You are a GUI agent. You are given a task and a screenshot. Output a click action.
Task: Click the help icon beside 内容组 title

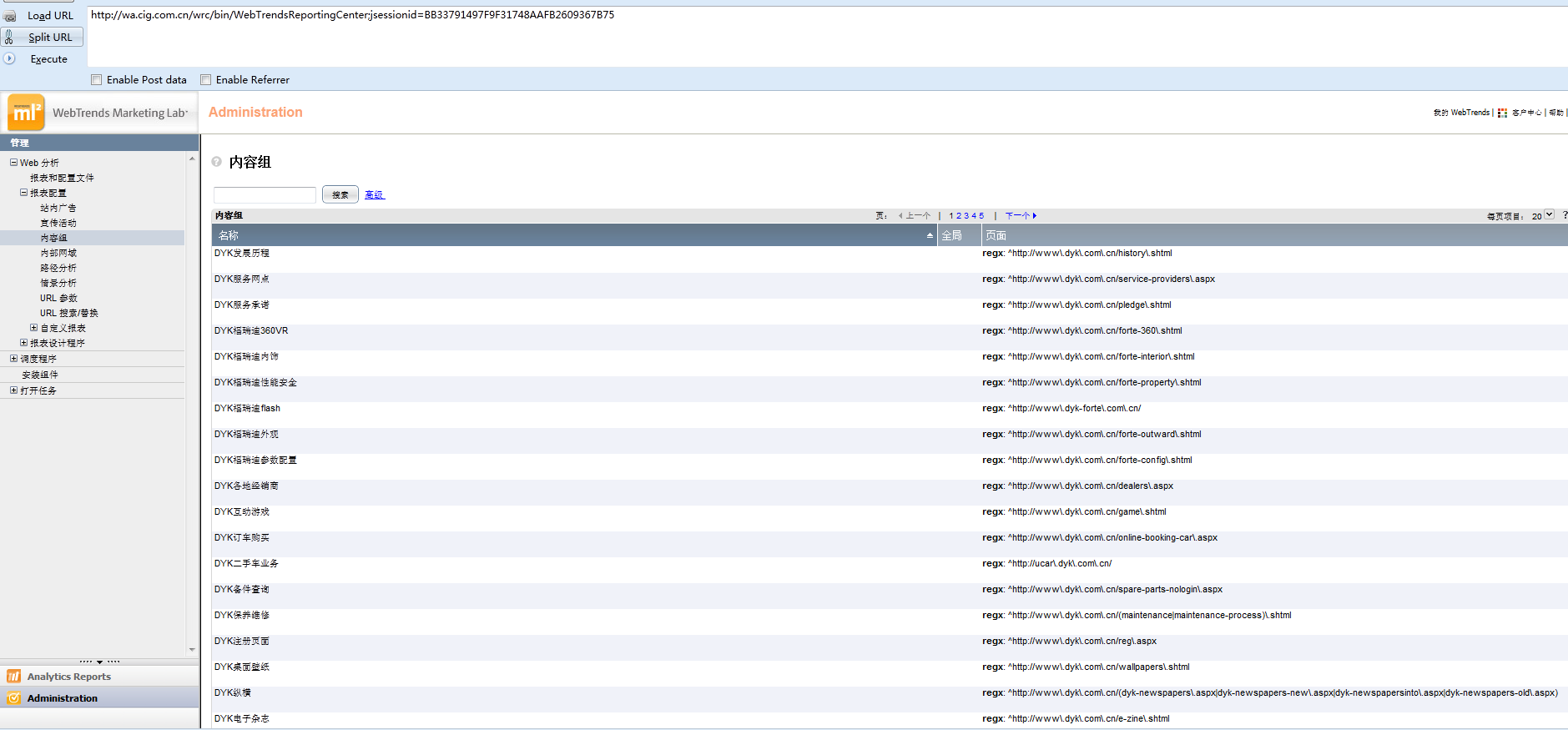click(217, 162)
